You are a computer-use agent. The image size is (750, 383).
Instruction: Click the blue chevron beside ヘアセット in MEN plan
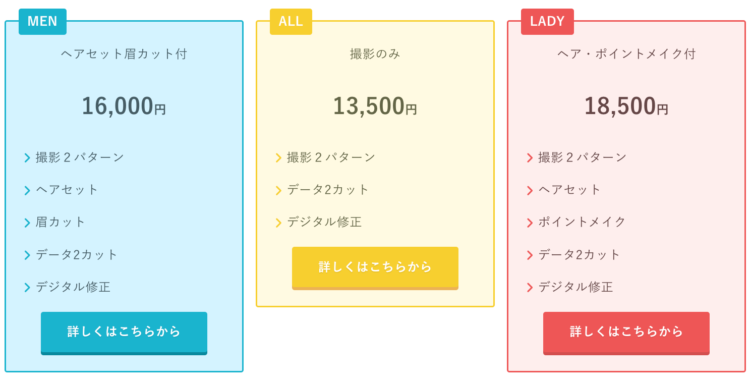click(x=27, y=190)
